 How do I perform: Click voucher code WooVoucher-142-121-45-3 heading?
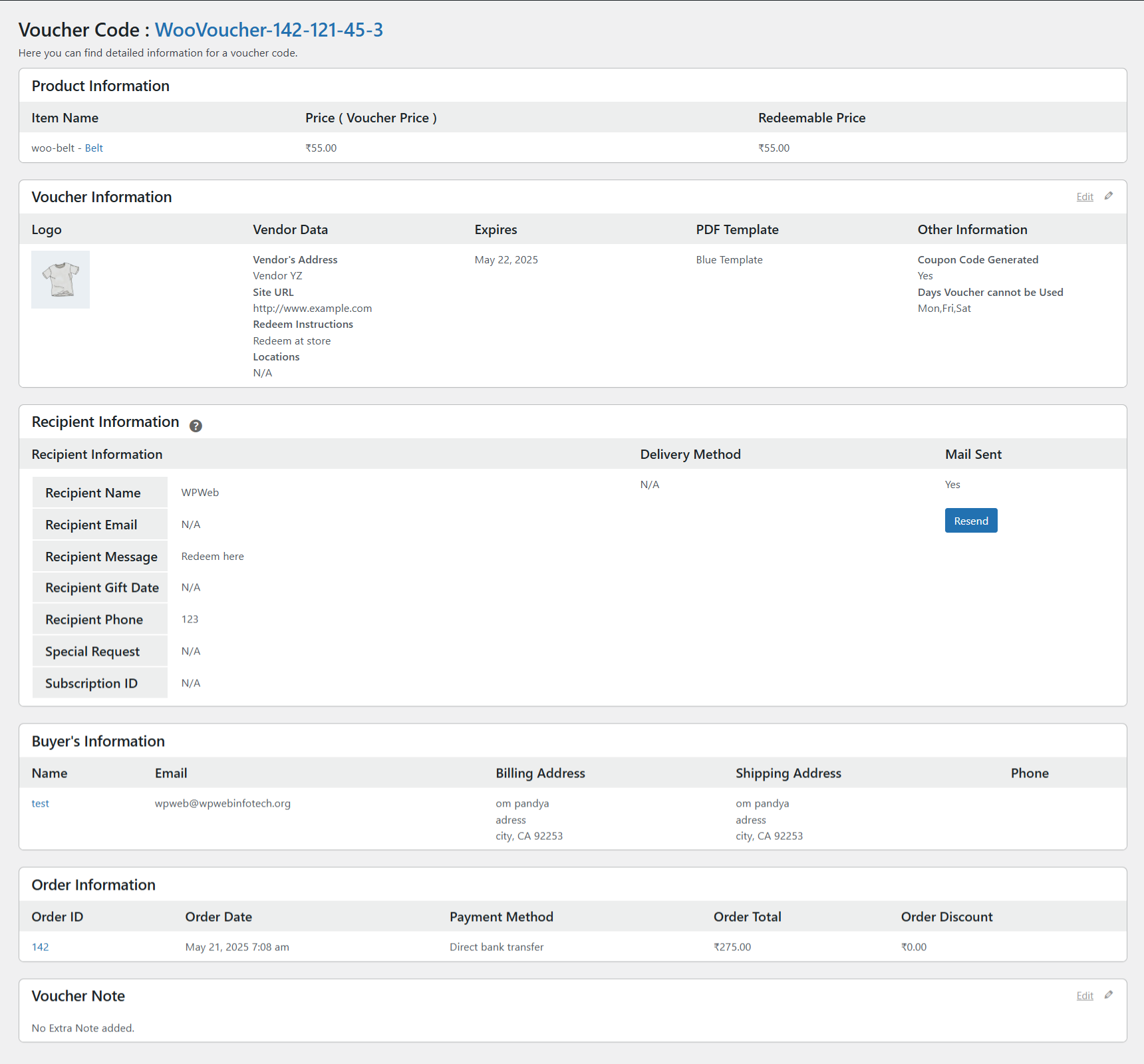point(269,30)
